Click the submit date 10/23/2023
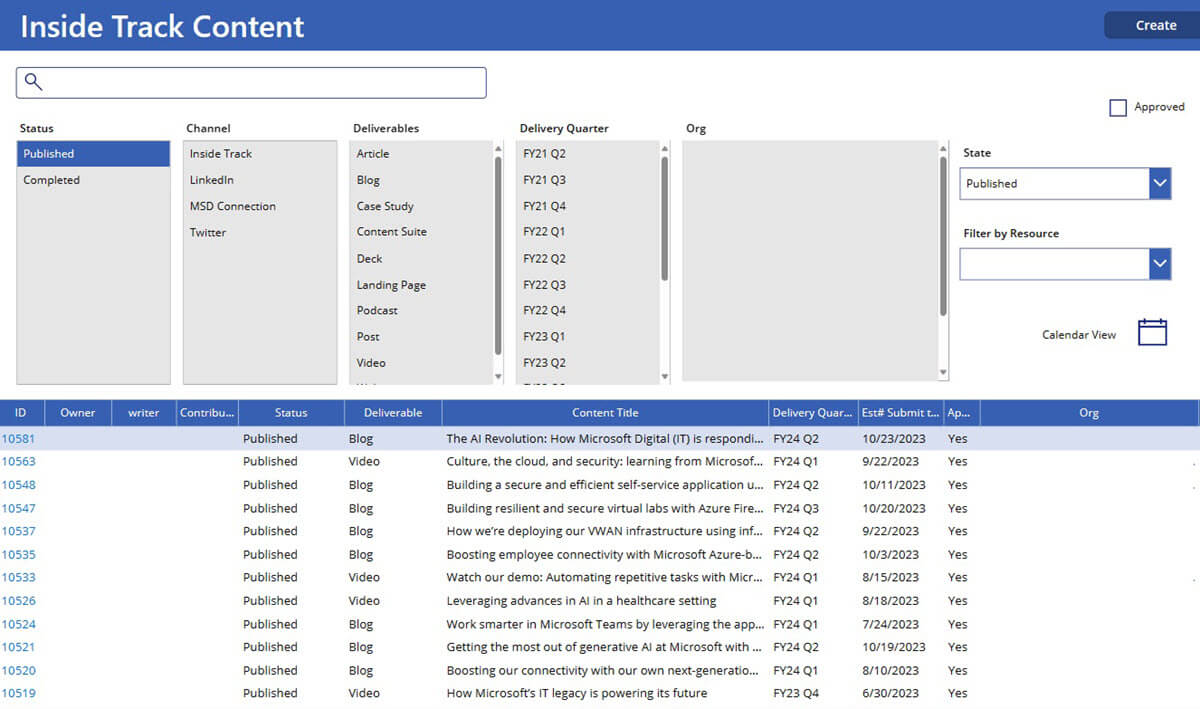 pos(893,439)
